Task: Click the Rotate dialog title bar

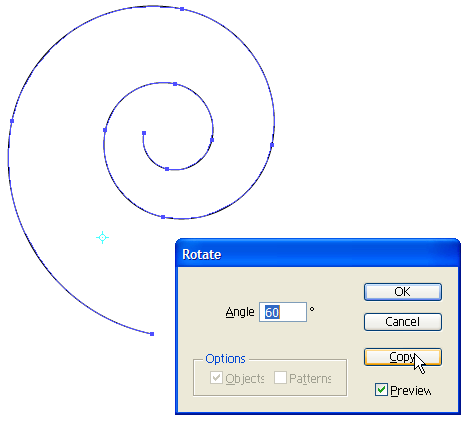Action: pos(318,254)
